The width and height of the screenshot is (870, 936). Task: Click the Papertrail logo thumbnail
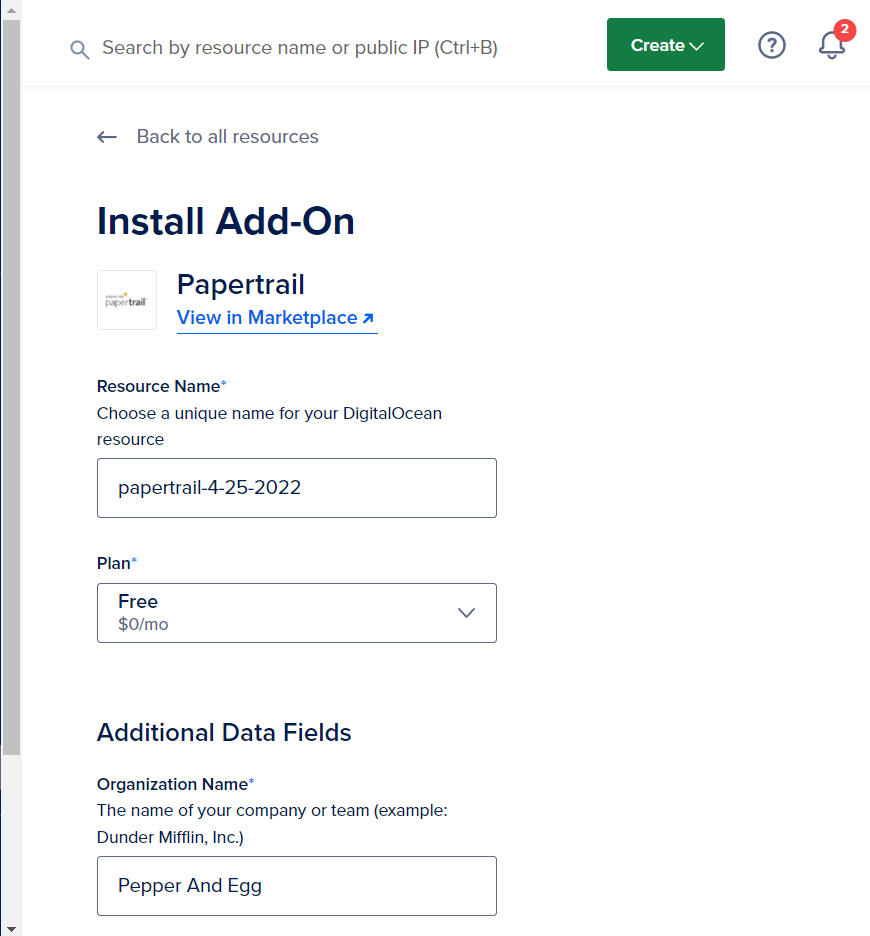click(127, 300)
